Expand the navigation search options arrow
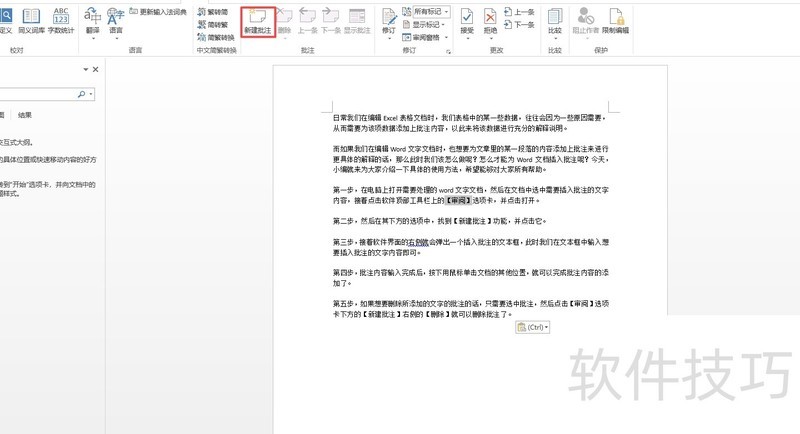The height and width of the screenshot is (434, 800). (x=92, y=94)
